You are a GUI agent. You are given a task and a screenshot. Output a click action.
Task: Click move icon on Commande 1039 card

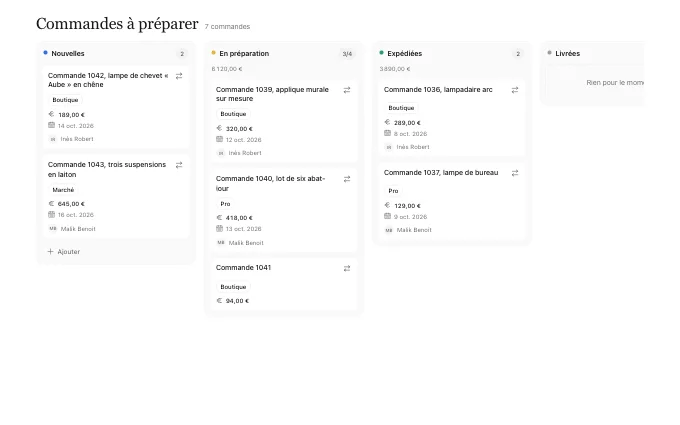coord(347,90)
